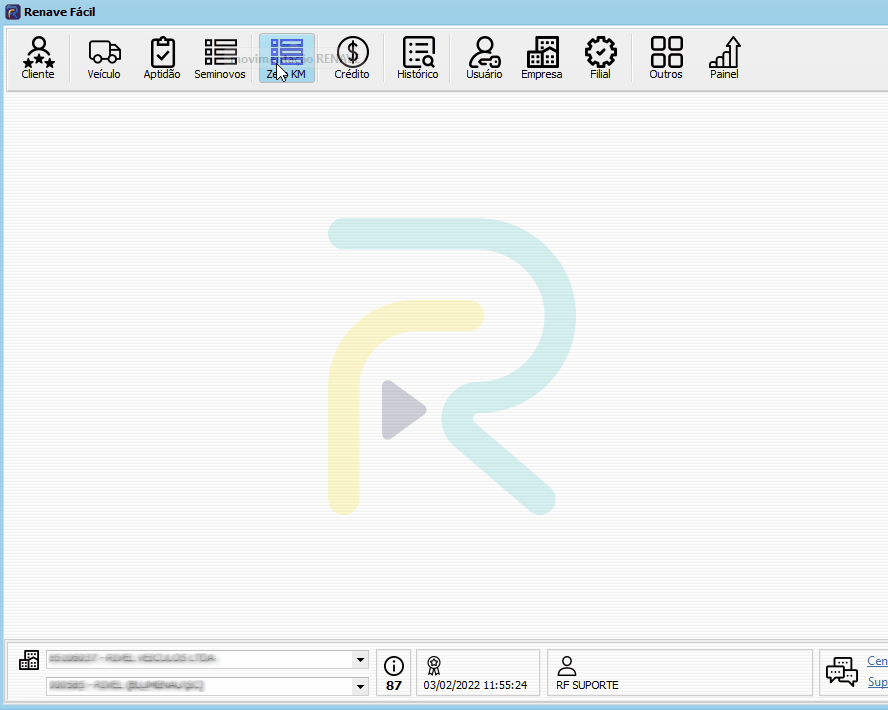Open the Seminovos list
Viewport: 888px width, 710px height.
pyautogui.click(x=220, y=58)
